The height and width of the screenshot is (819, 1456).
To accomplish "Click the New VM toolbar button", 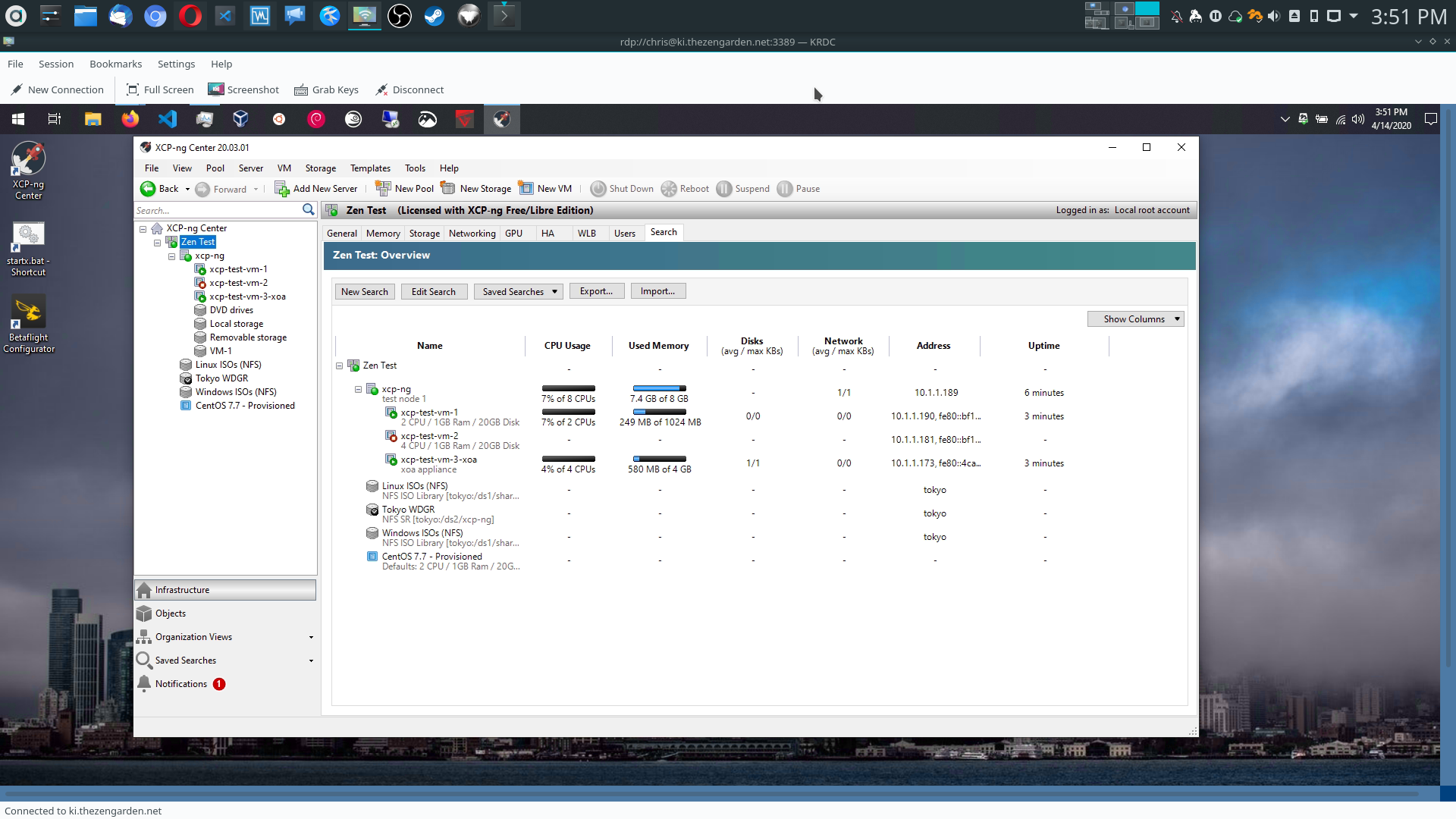I will click(544, 189).
